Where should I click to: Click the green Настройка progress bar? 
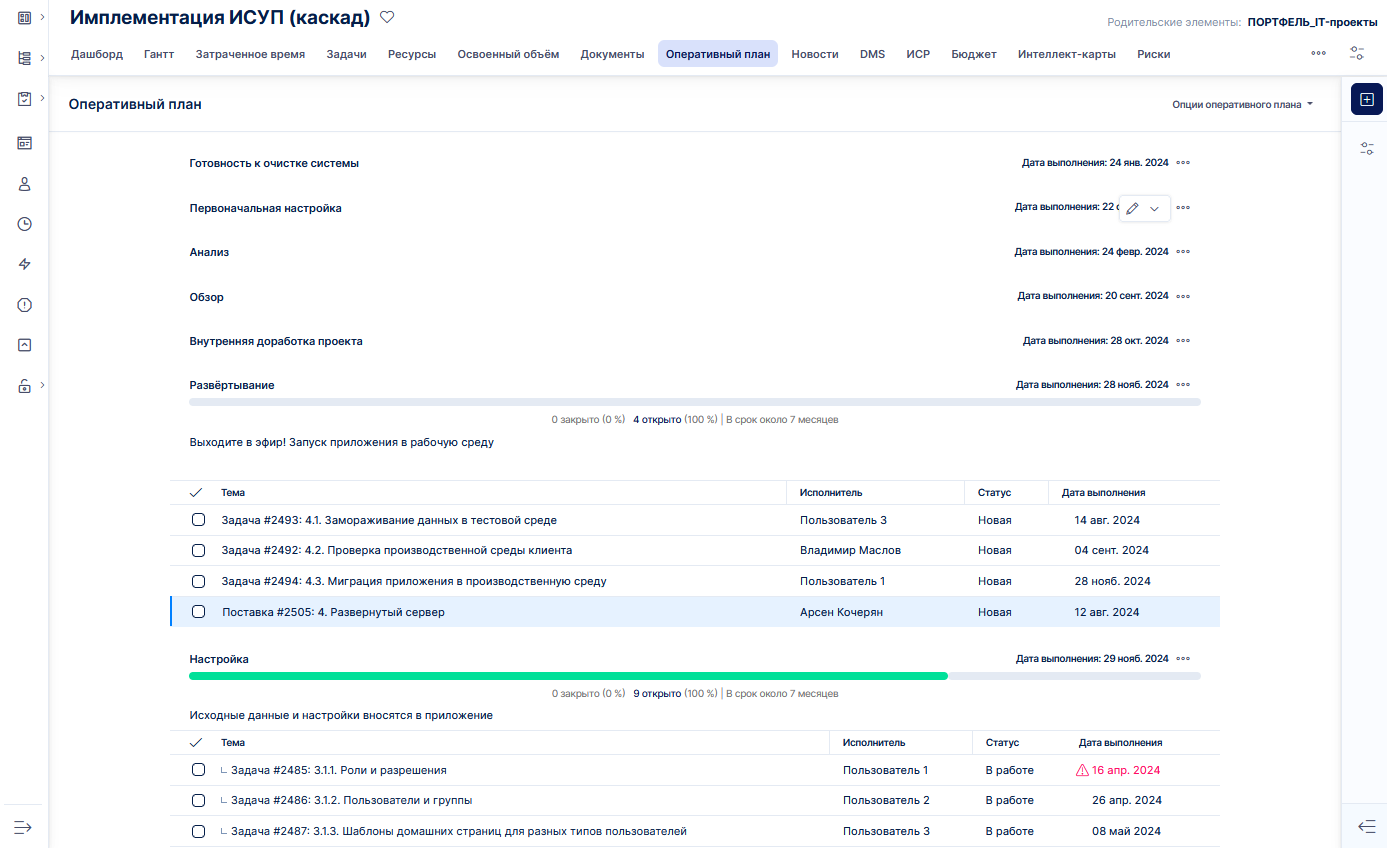pos(568,676)
